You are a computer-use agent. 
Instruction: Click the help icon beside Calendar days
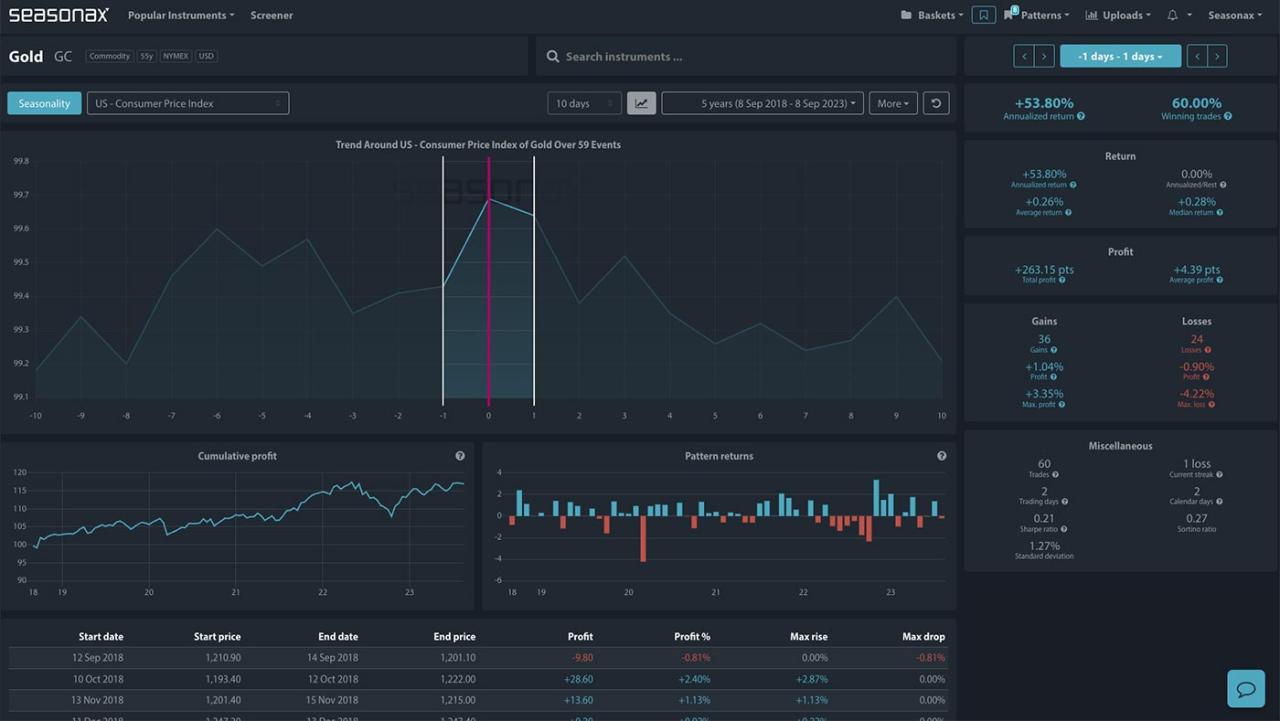coord(1220,502)
